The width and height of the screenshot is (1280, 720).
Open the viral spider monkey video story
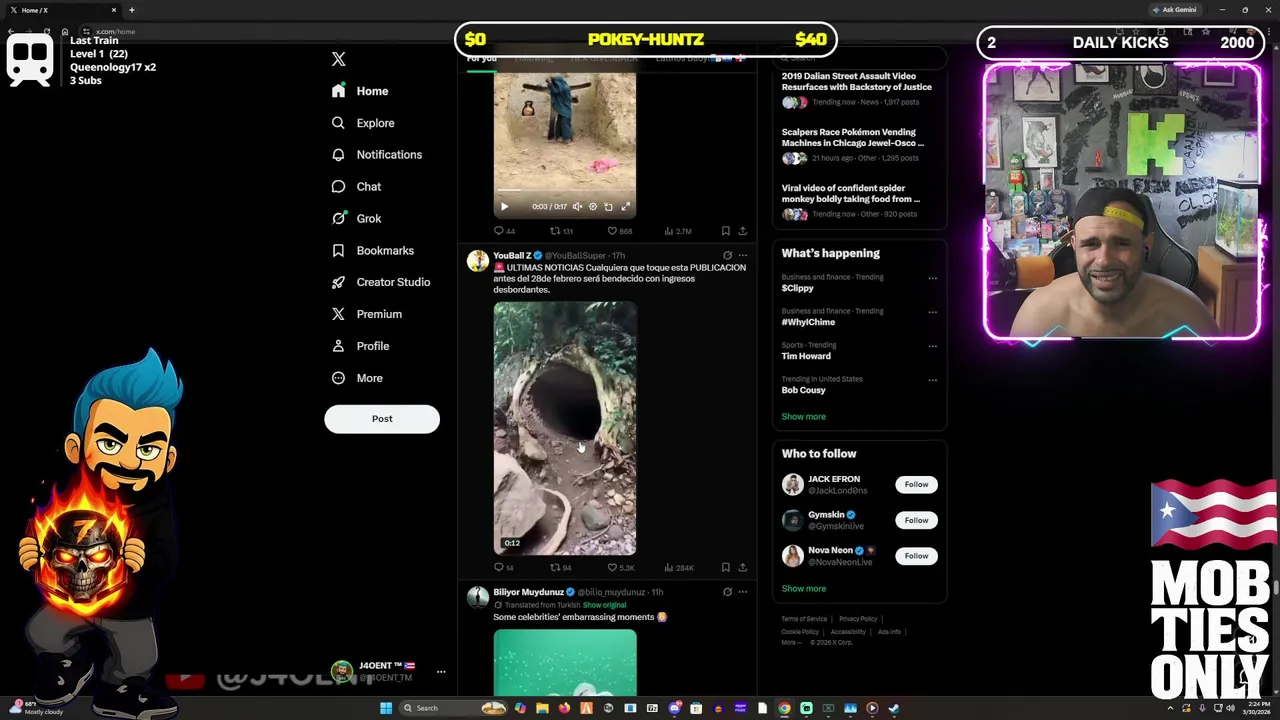click(860, 201)
